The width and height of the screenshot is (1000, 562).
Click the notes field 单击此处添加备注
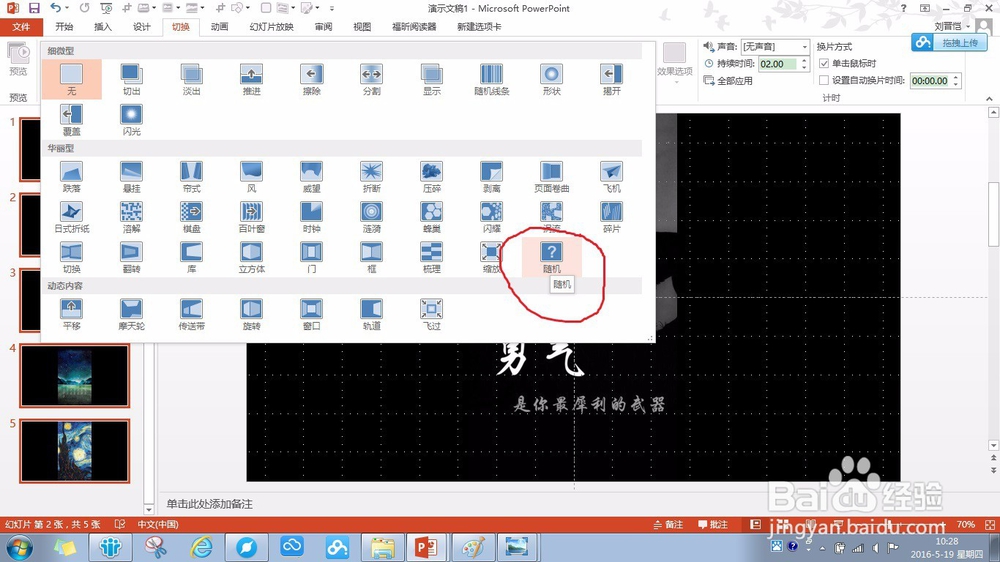tap(210, 504)
